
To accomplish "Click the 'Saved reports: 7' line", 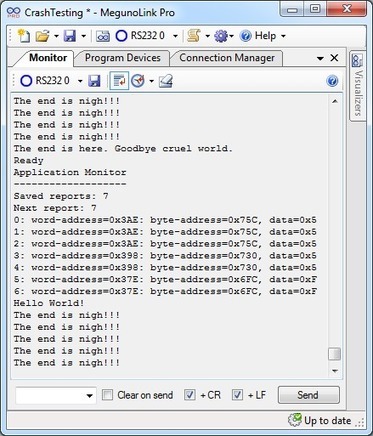I will [61, 196].
